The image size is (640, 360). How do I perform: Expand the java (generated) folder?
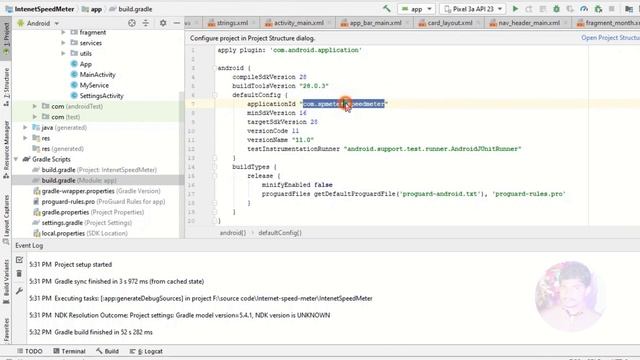click(x=25, y=127)
